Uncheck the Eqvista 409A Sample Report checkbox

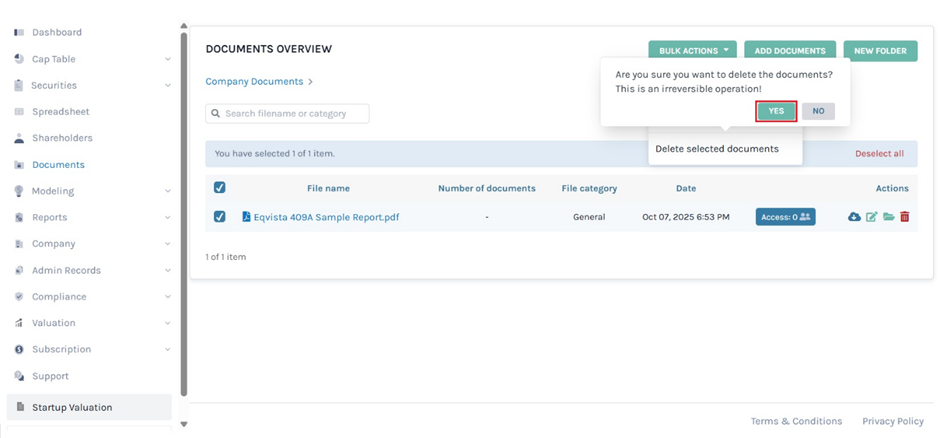[220, 217]
